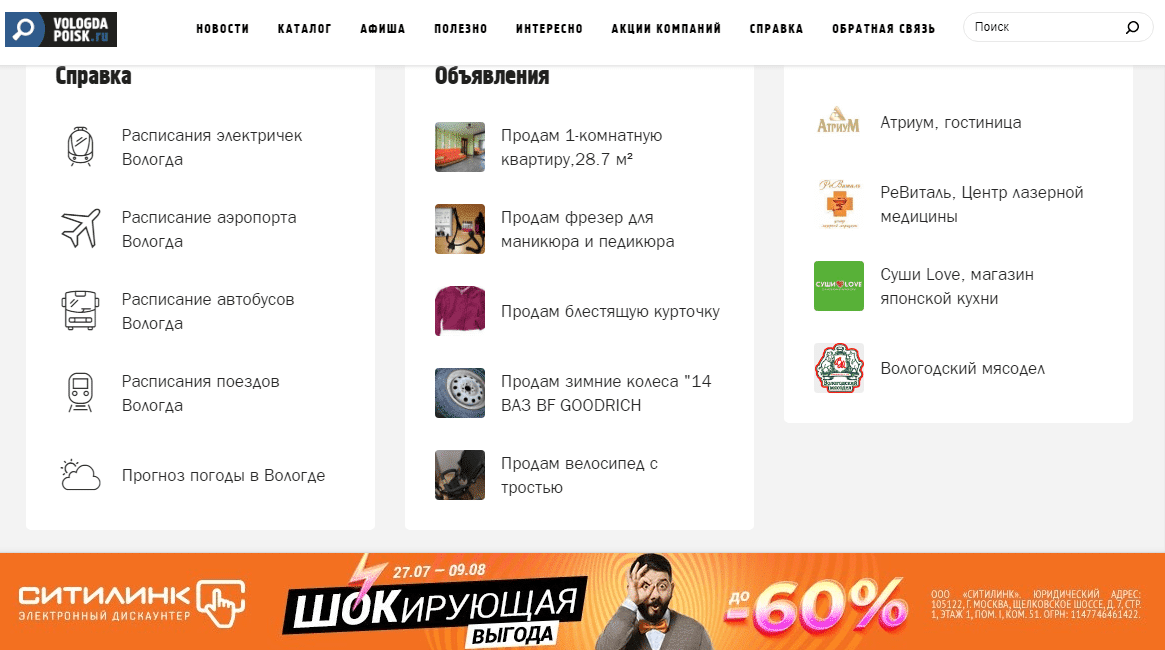Open the Обратная связь menu item
This screenshot has width=1165, height=650.
click(x=883, y=28)
